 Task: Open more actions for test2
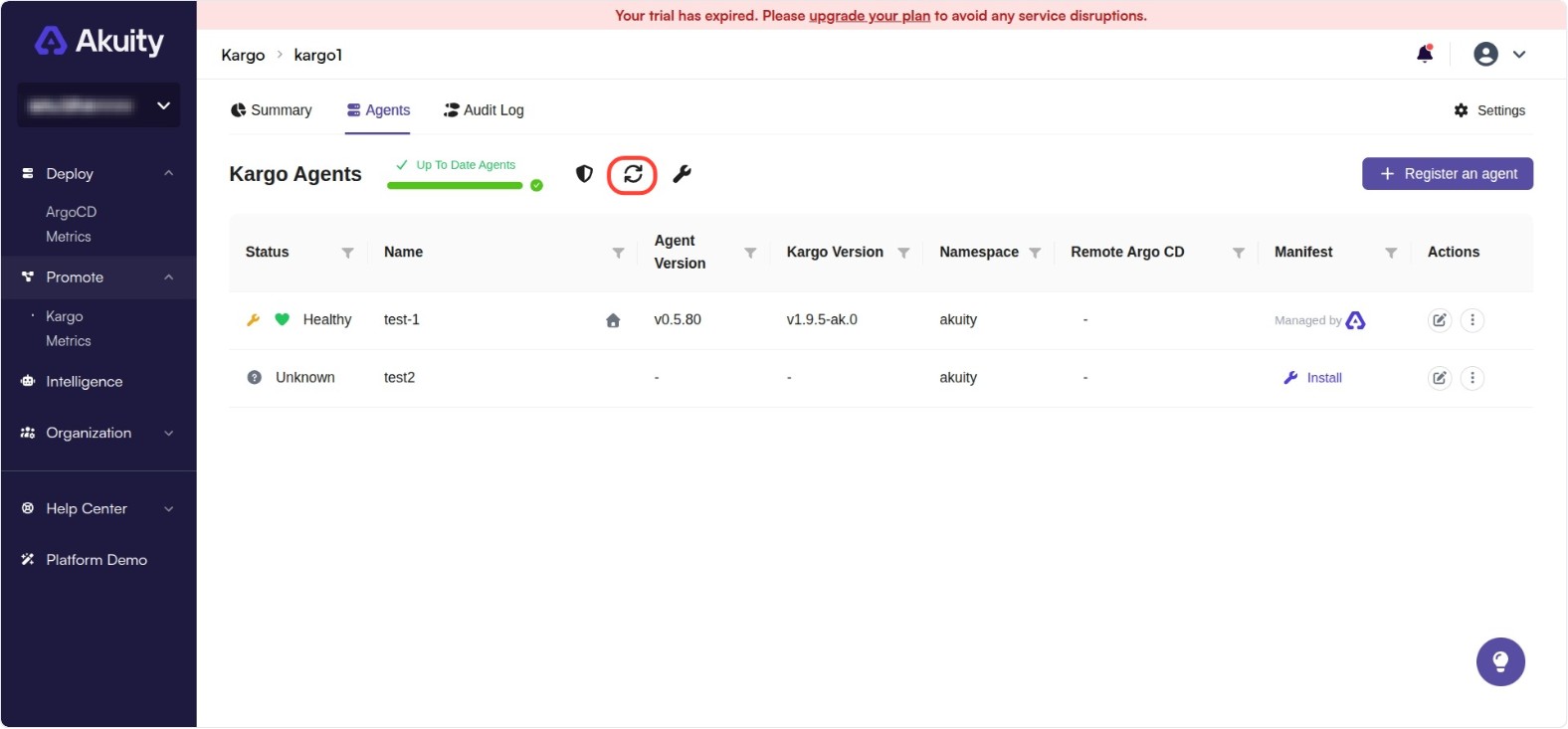coord(1472,378)
